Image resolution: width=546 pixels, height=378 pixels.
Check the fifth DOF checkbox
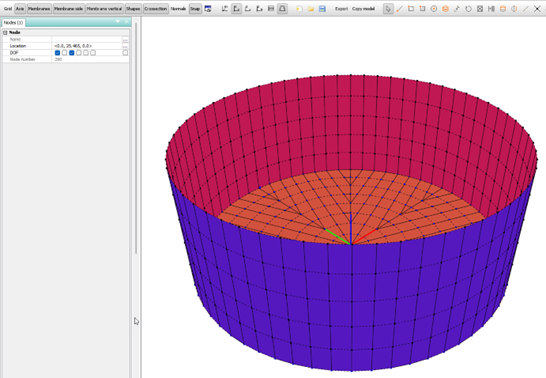pos(86,53)
